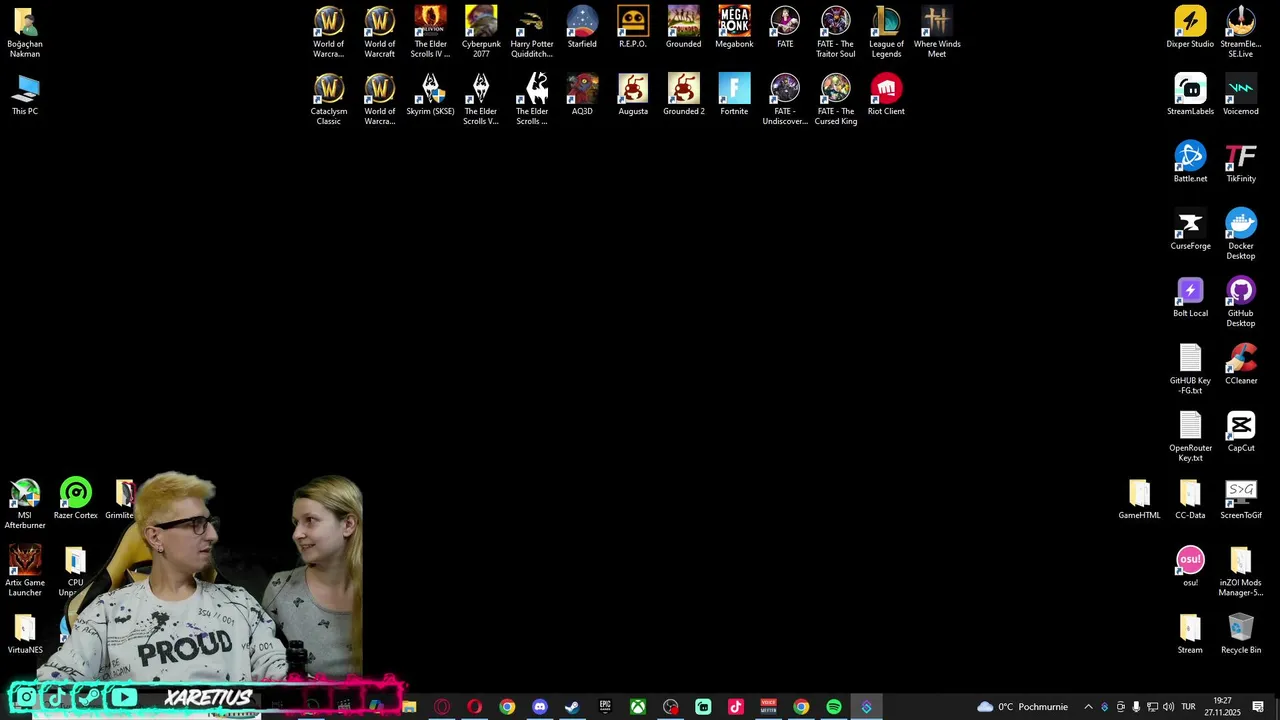Launch CapCut from the desktop

pos(1241,430)
